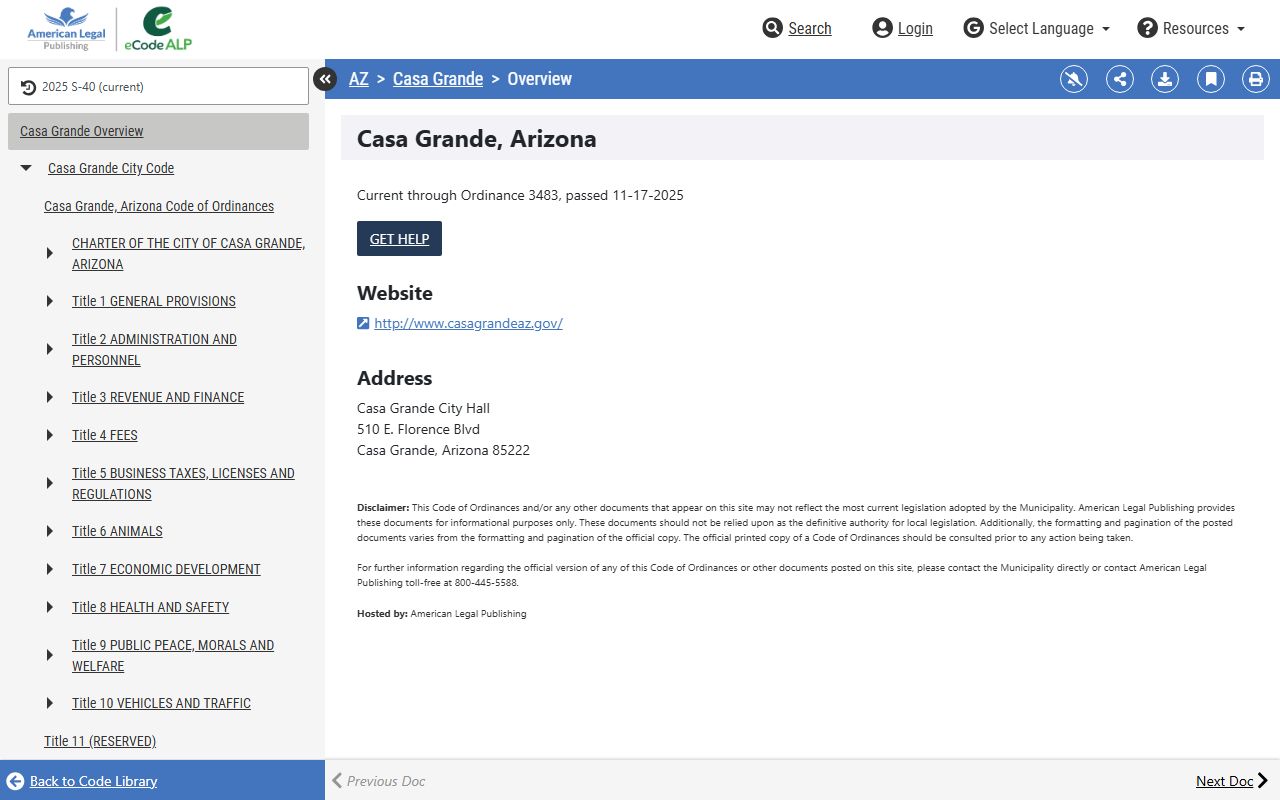
Task: Toggle the follow-changes bell icon
Action: click(1074, 79)
